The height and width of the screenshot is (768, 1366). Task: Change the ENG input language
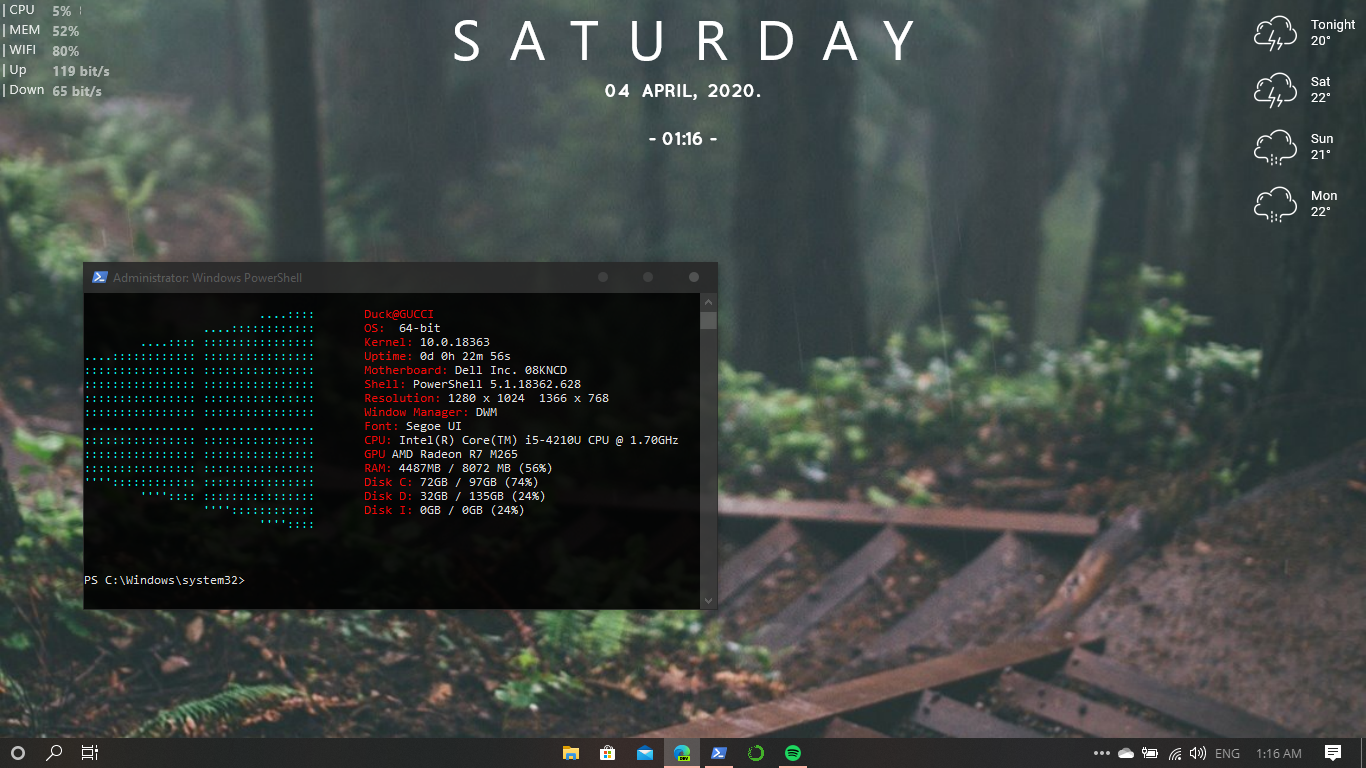pyautogui.click(x=1227, y=753)
